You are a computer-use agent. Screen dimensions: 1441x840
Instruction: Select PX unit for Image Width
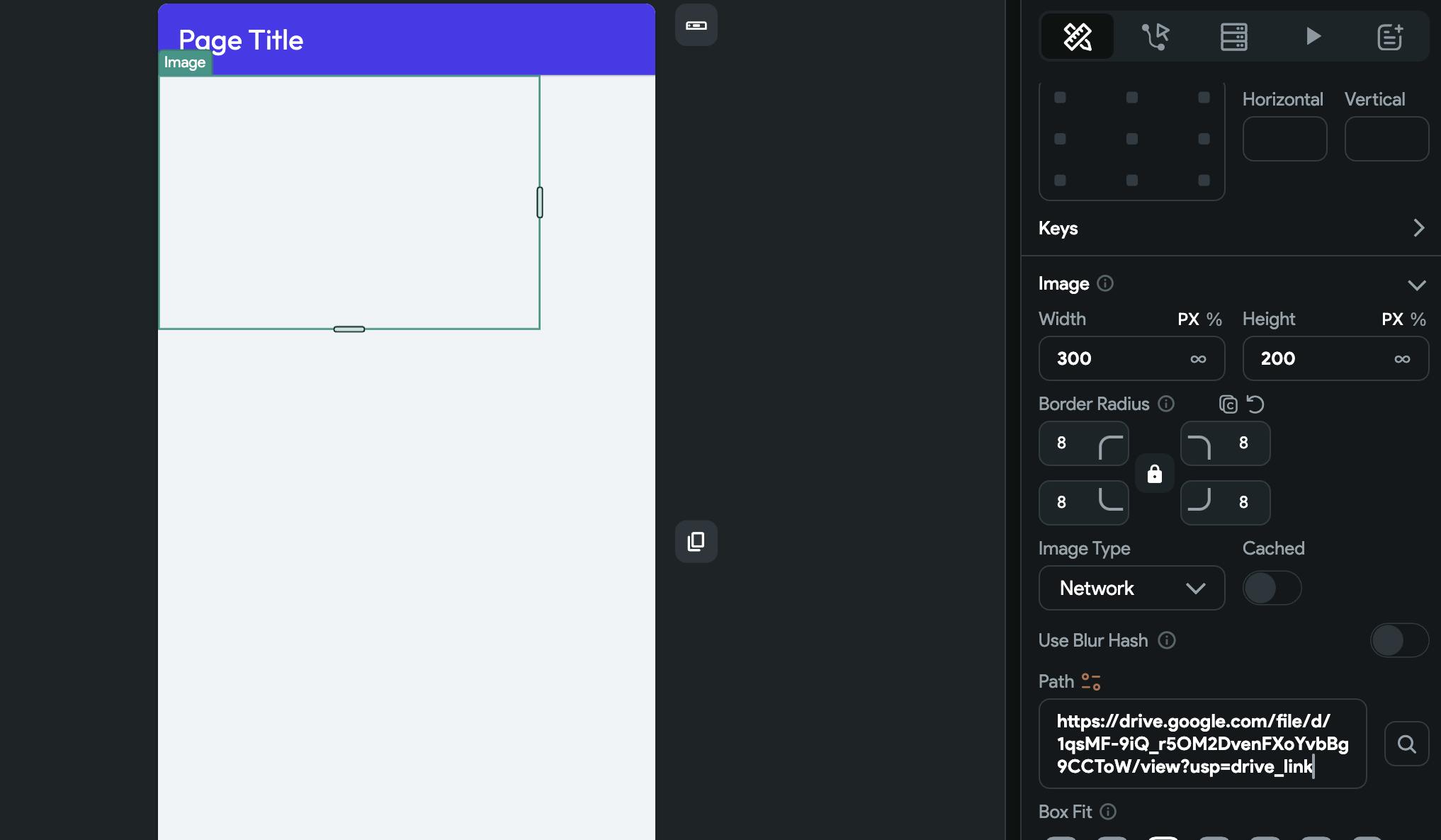[x=1187, y=319]
